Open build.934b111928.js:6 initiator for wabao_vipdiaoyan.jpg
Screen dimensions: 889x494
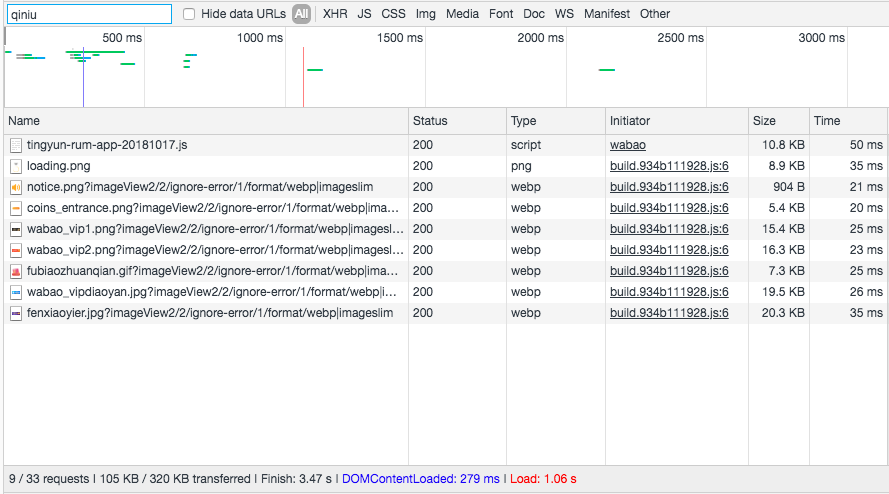click(669, 292)
